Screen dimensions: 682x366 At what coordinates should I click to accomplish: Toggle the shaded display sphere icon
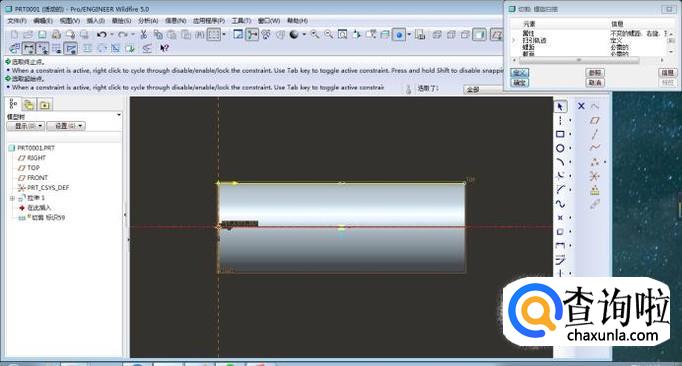click(294, 34)
